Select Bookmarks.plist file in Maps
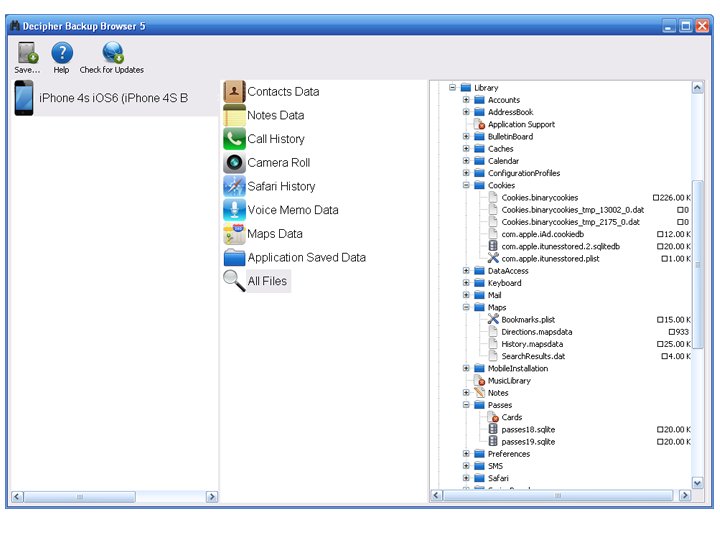The height and width of the screenshot is (536, 720). [x=527, y=320]
